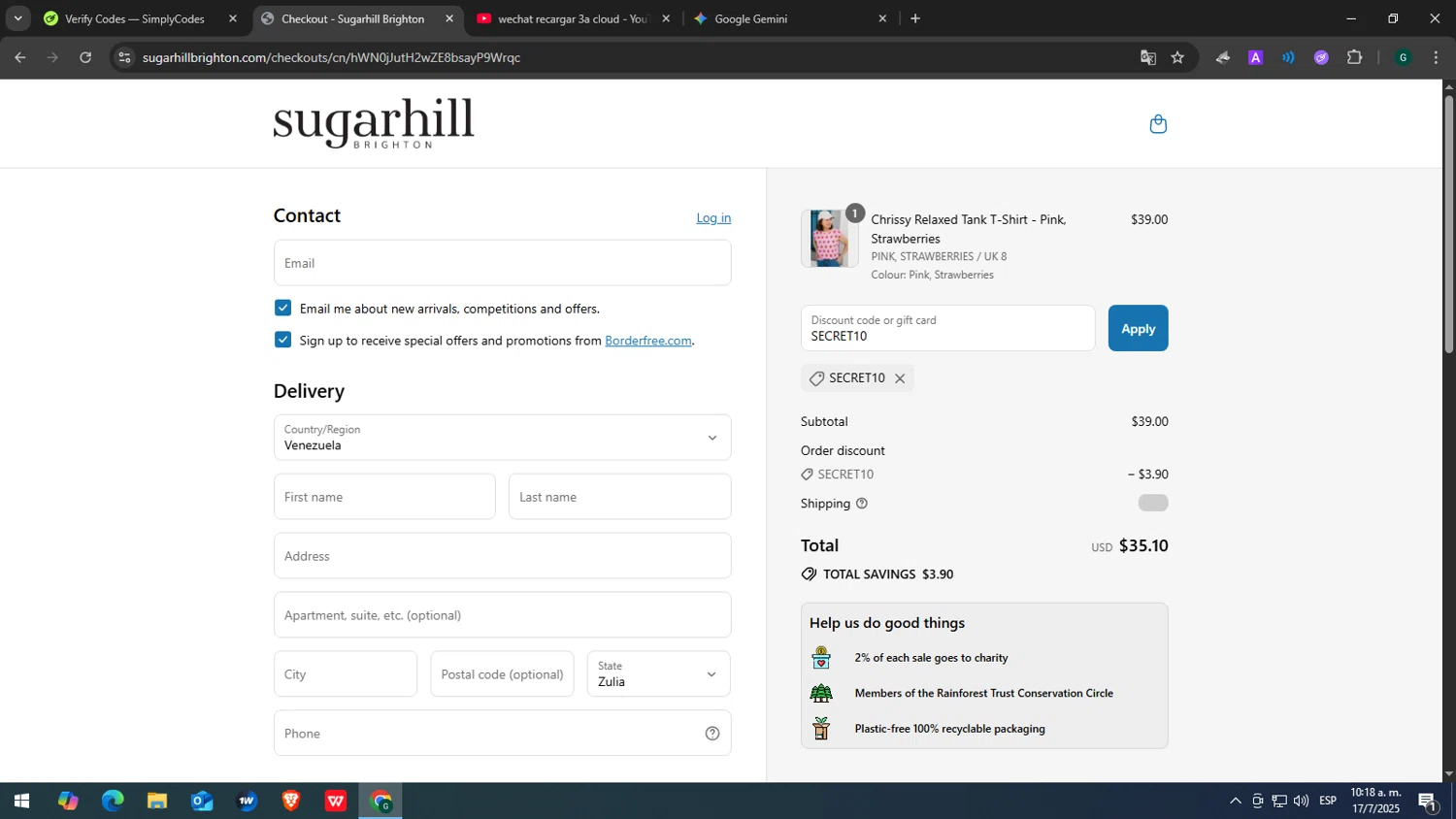This screenshot has width=1456, height=819.
Task: Remove the SECRET10 discount code tag
Action: [x=900, y=378]
